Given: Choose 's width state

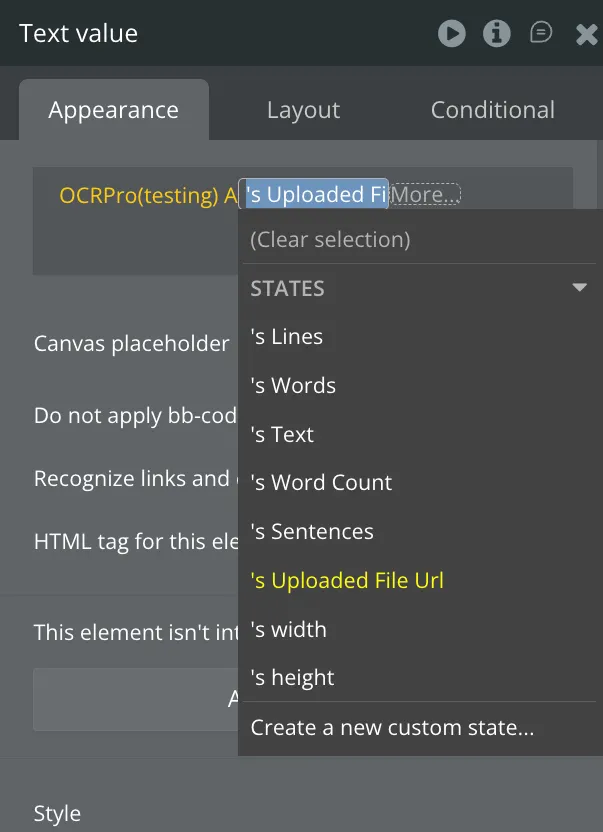Looking at the screenshot, I should pyautogui.click(x=289, y=630).
